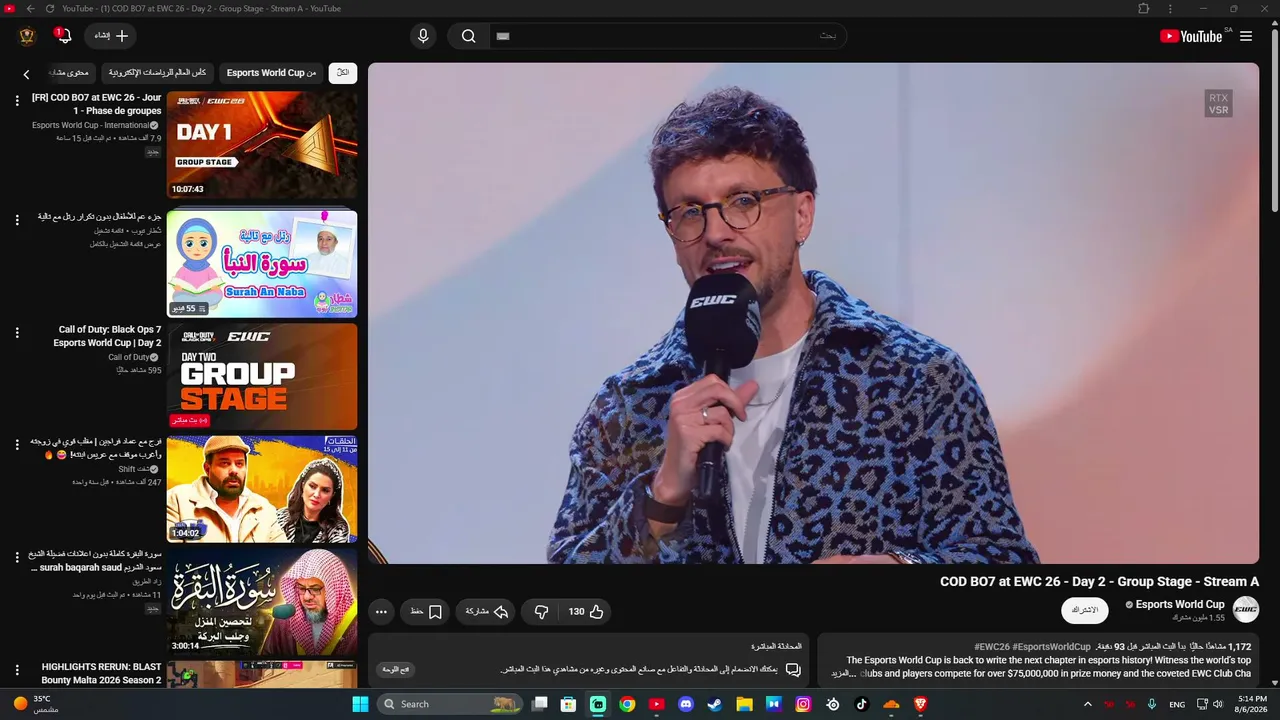1280x720 pixels.
Task: Go back with browser back arrow
Action: (x=30, y=9)
